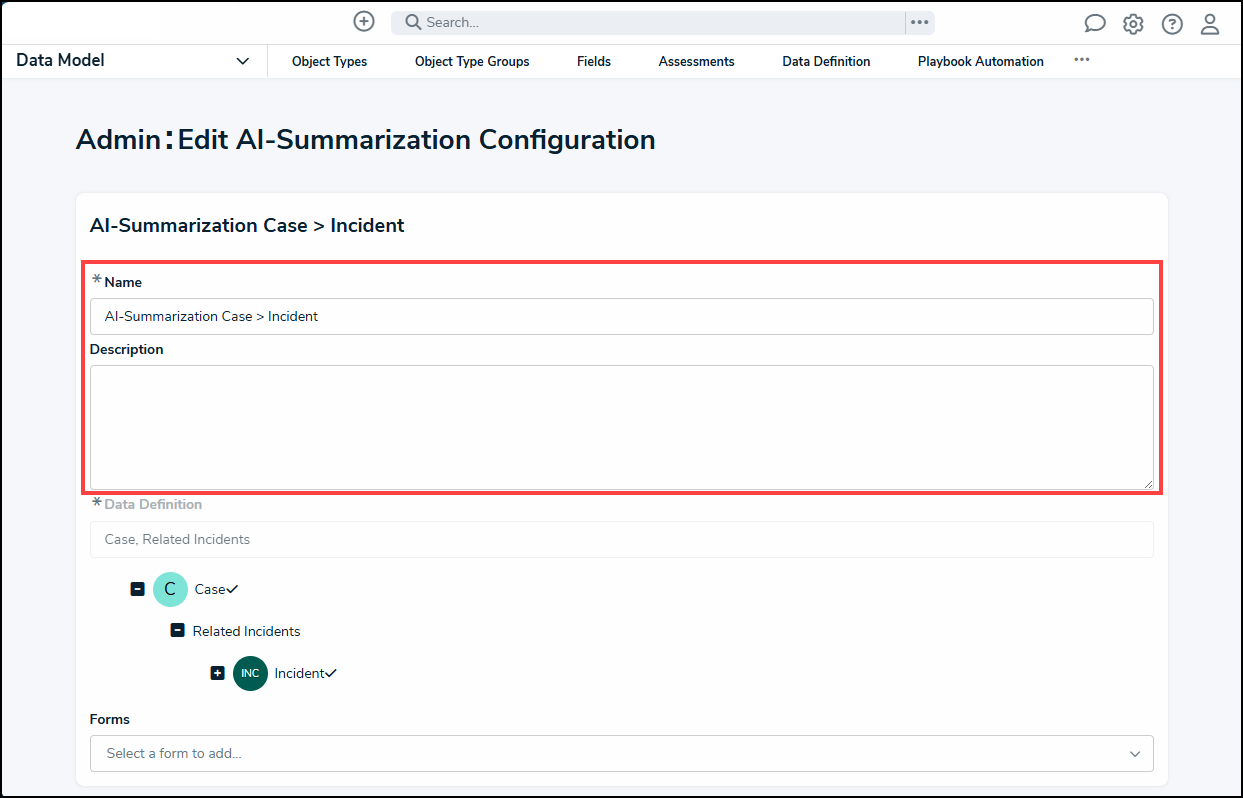Open the Select a form dropdown

(x=622, y=753)
